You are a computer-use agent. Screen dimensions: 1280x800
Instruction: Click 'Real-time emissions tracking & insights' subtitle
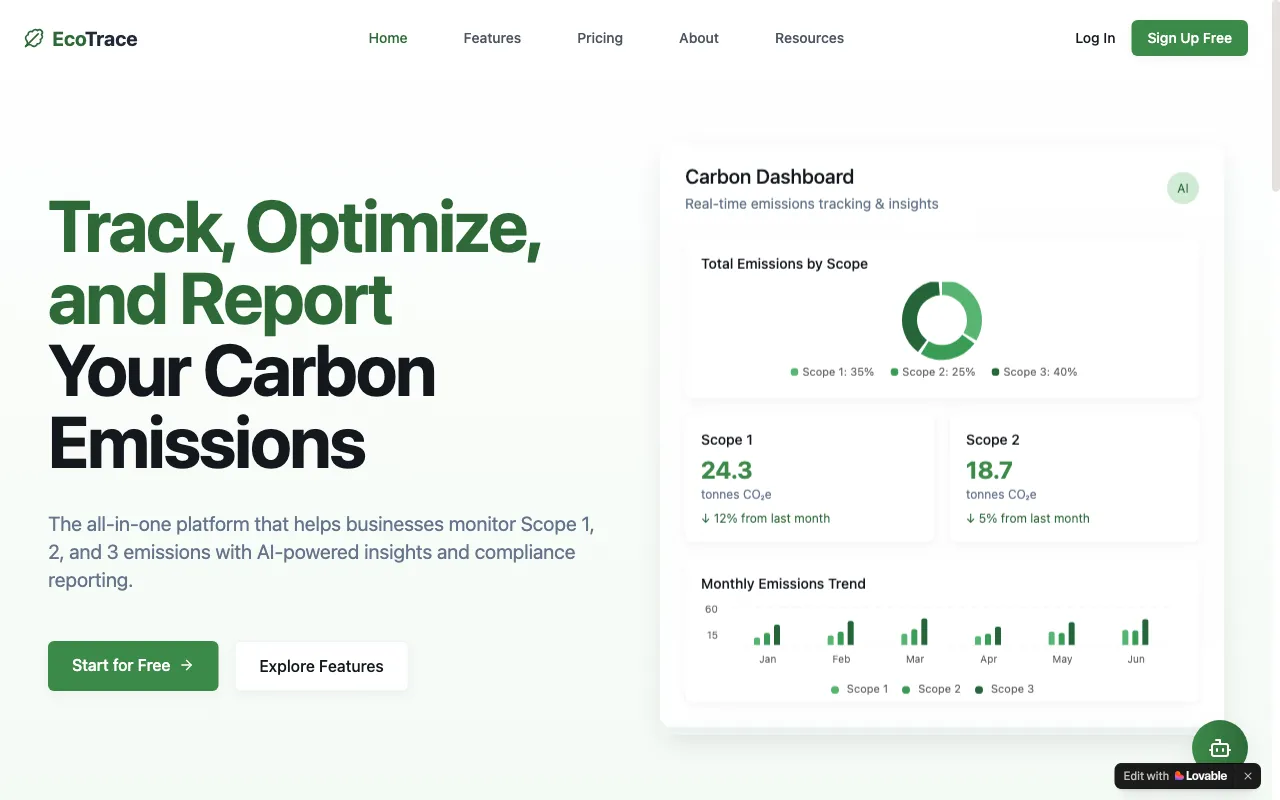(x=811, y=204)
